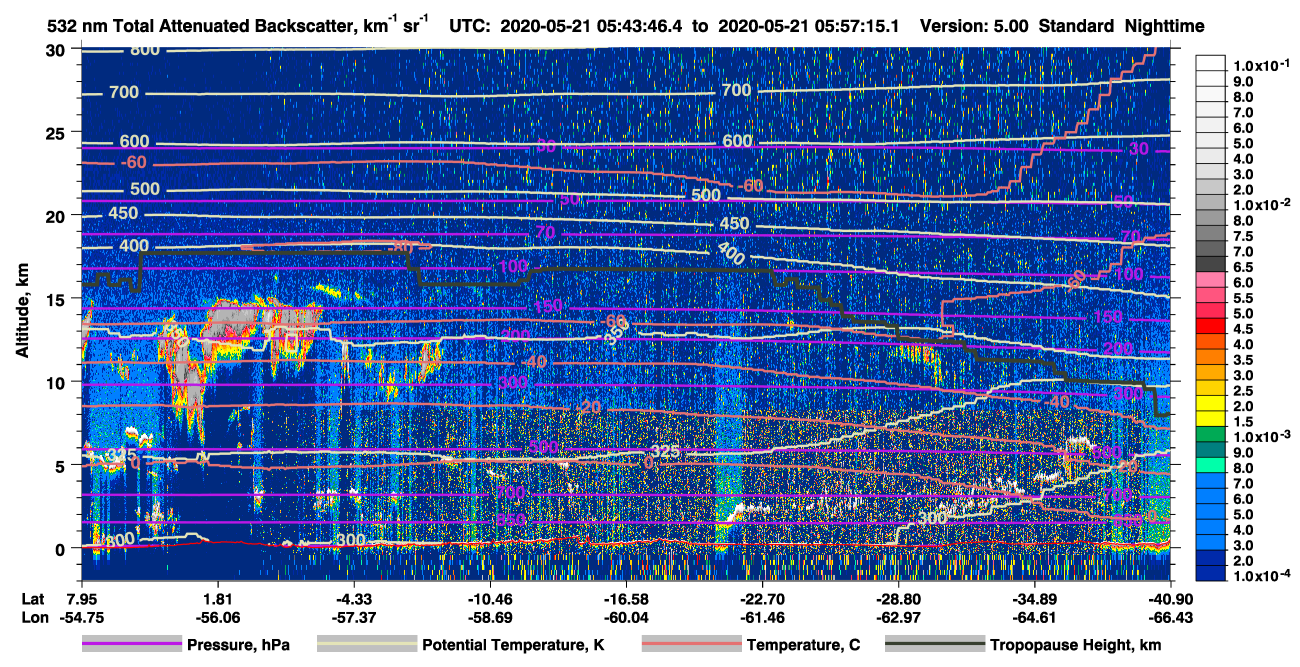
Task: Click the colorbar label 3.5
Action: click(x=1245, y=360)
